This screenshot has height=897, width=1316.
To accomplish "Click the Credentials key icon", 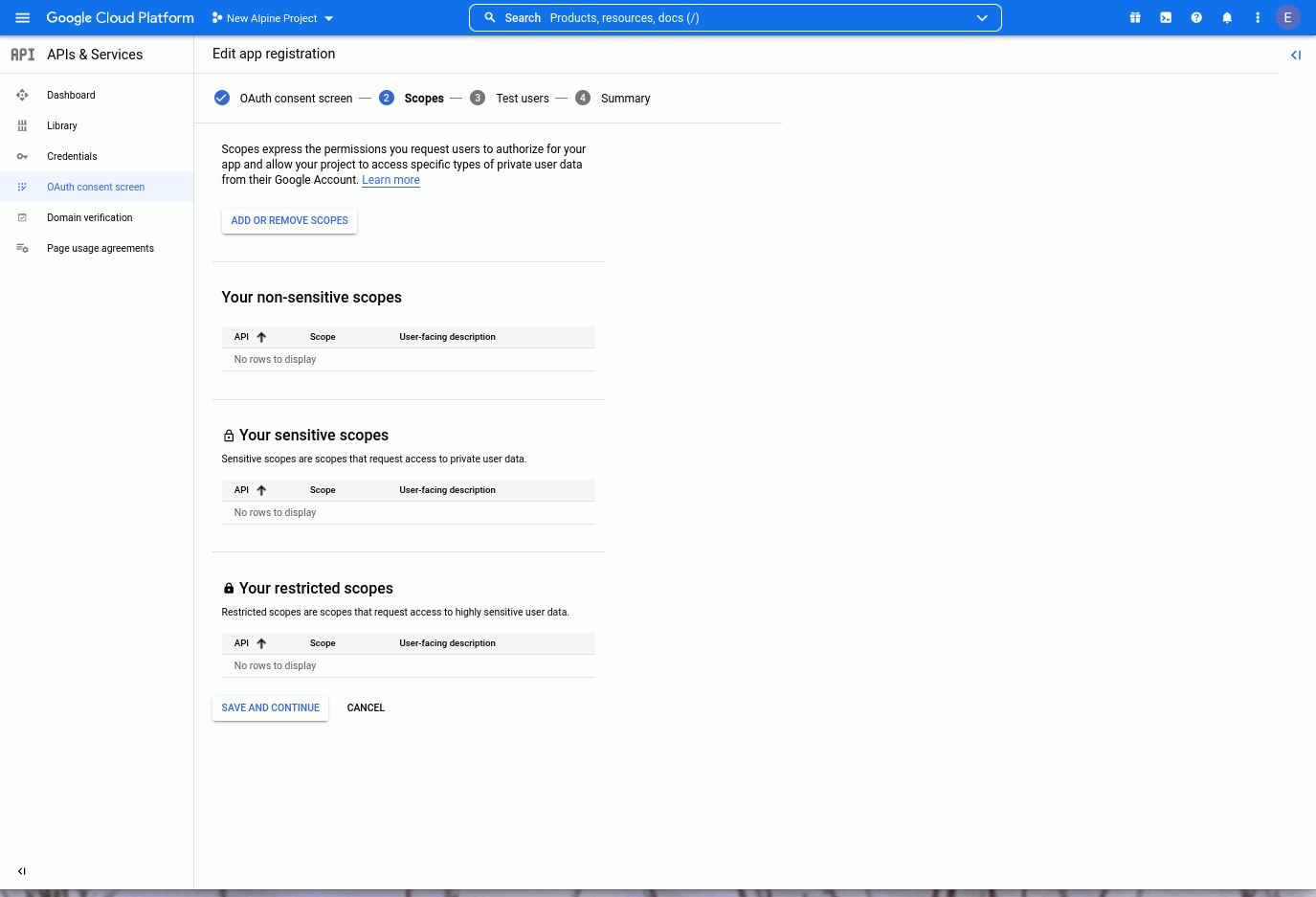I will 22,156.
